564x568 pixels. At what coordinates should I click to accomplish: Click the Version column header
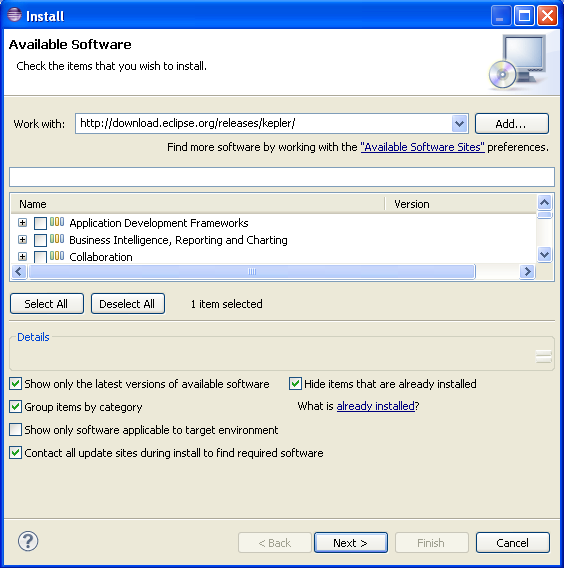[x=460, y=204]
